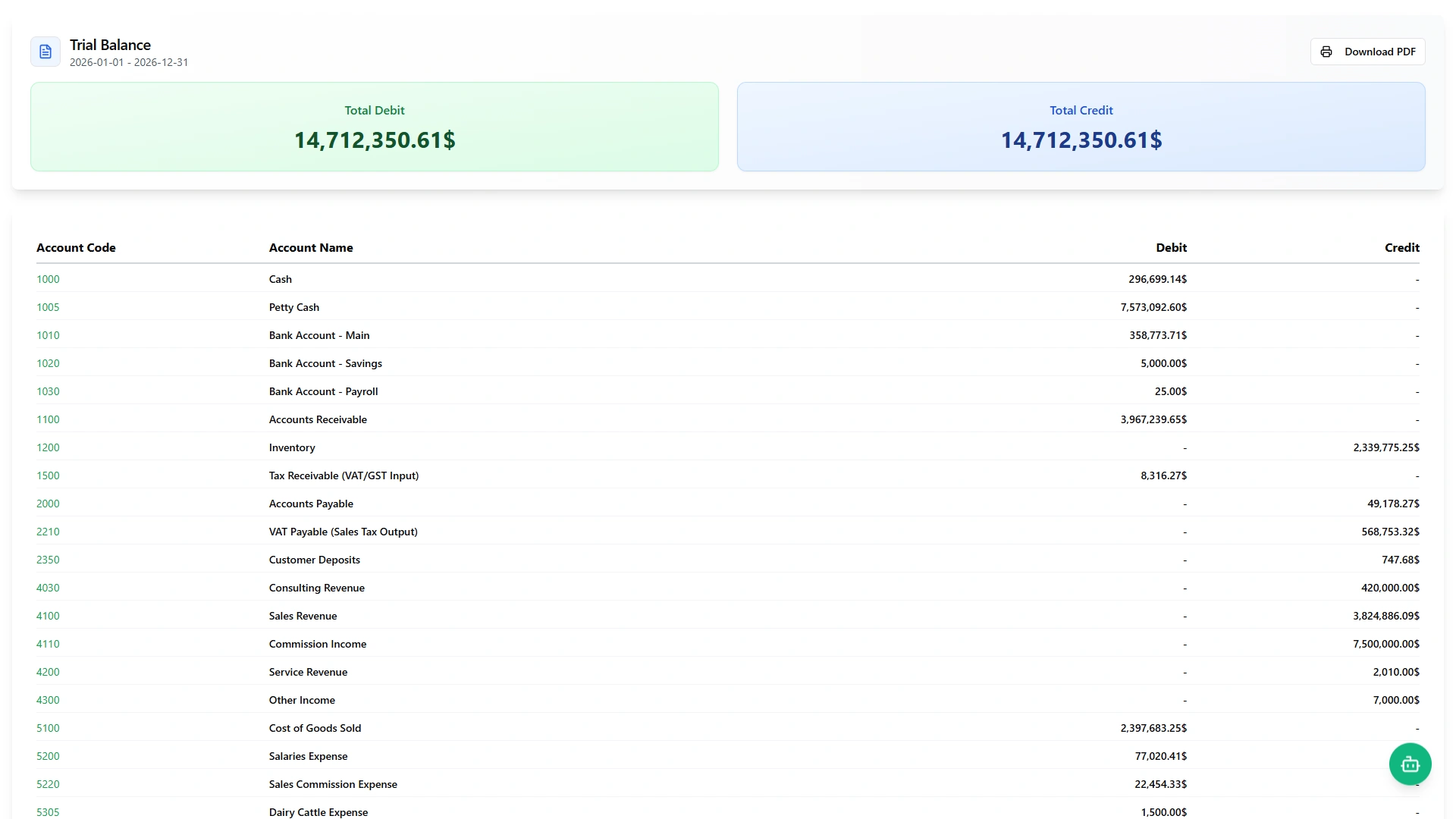Click the Download PDF button
The height and width of the screenshot is (819, 1456).
coord(1367,52)
